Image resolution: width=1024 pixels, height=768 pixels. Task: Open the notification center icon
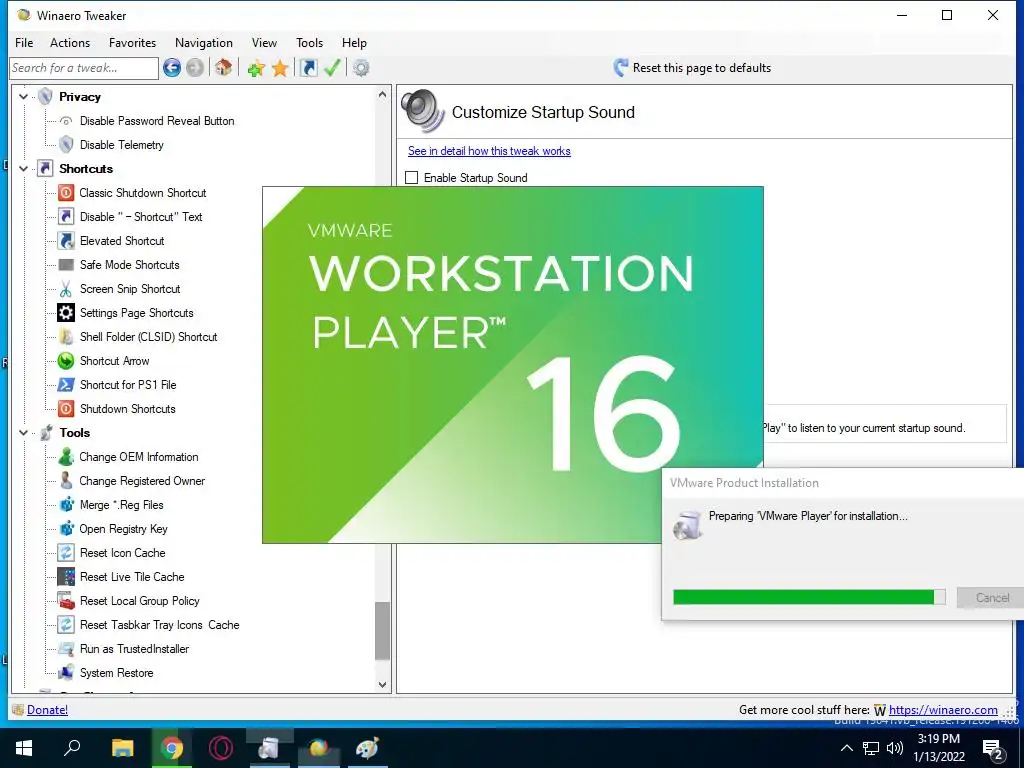(993, 749)
